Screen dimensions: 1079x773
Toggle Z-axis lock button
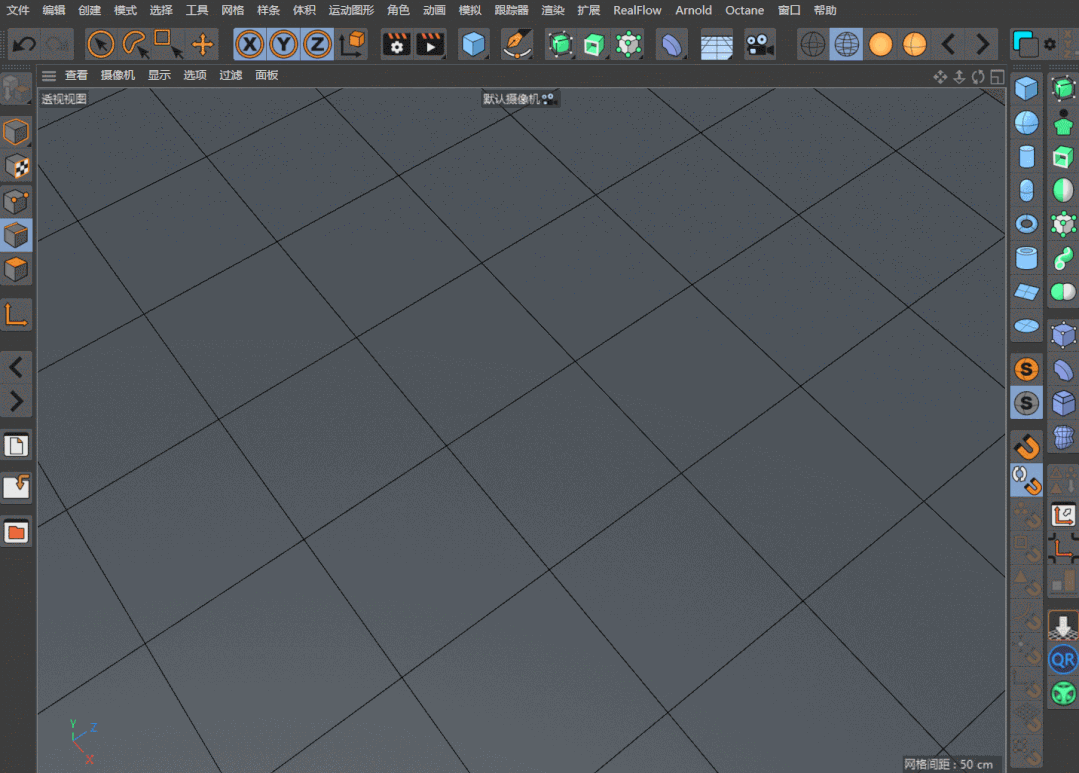[x=316, y=44]
